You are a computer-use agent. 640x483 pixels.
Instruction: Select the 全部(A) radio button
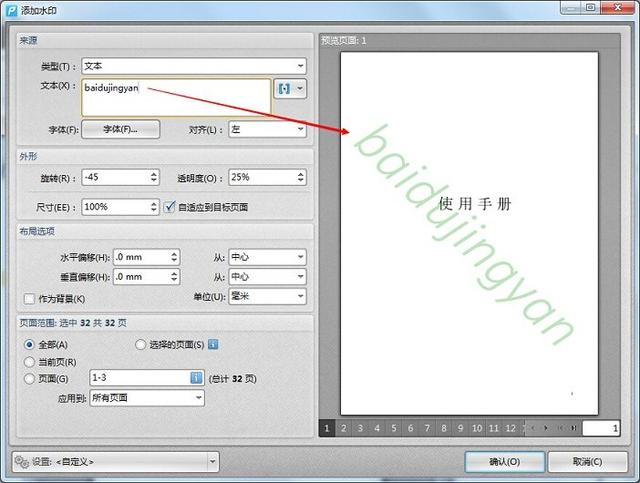point(29,345)
